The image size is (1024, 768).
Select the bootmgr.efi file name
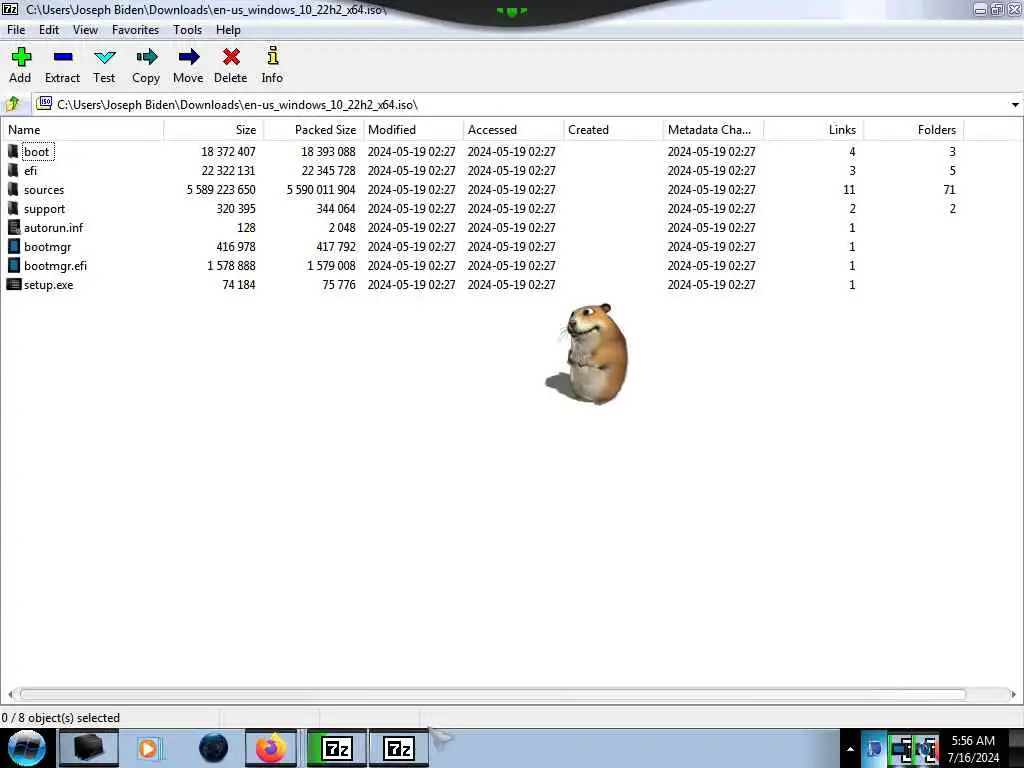click(x=56, y=266)
